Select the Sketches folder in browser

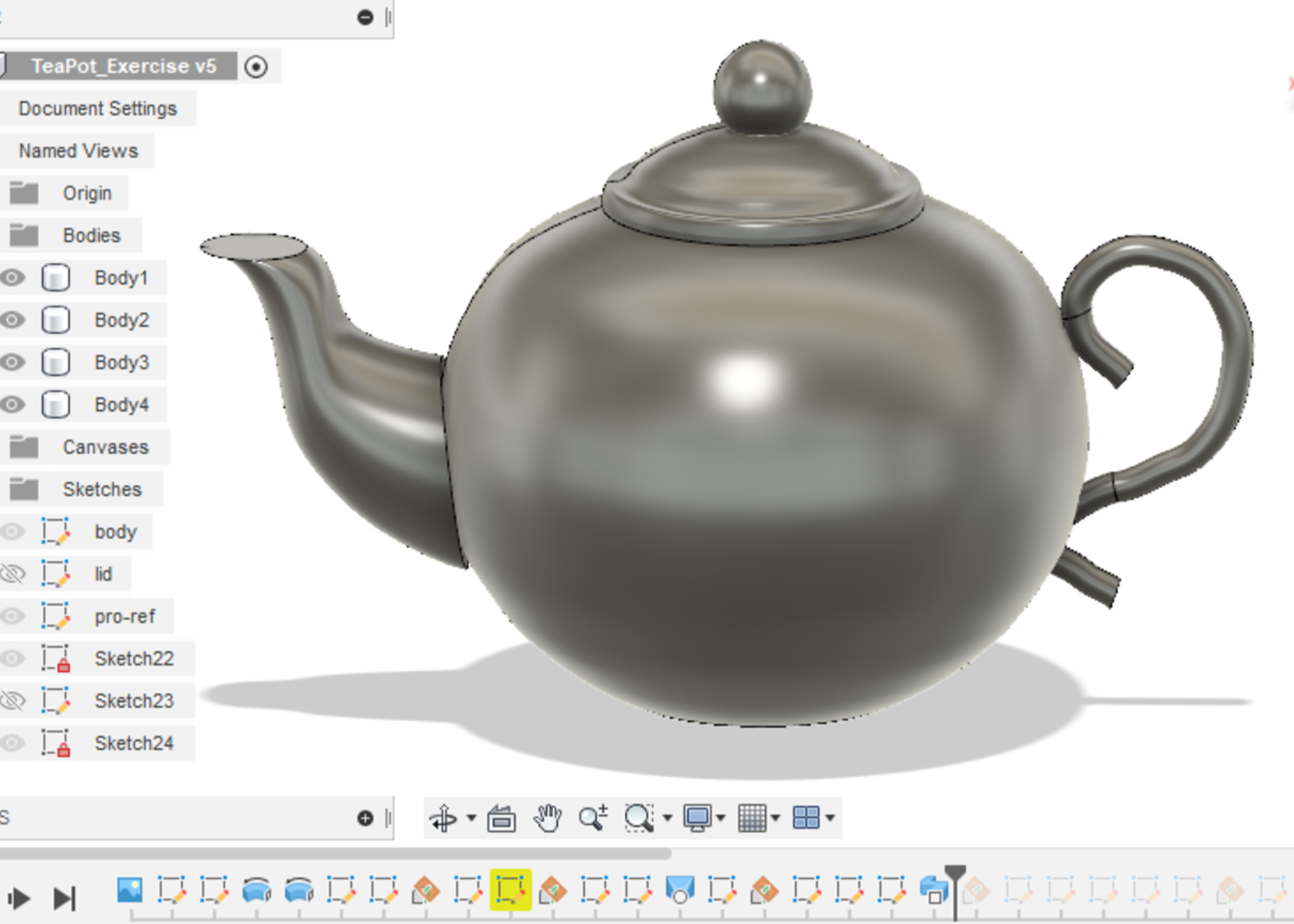pos(102,489)
